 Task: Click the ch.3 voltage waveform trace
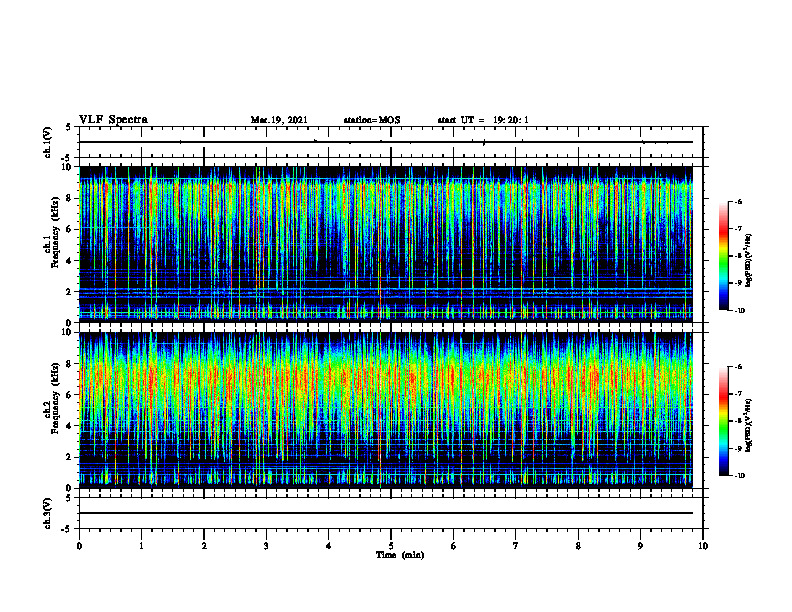386,513
